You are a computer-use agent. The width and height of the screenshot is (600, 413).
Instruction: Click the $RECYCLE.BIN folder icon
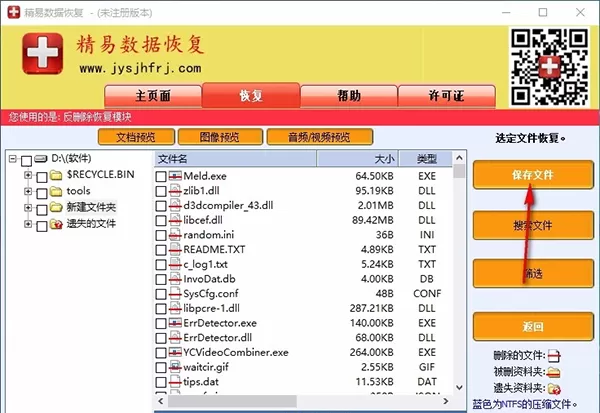point(56,175)
